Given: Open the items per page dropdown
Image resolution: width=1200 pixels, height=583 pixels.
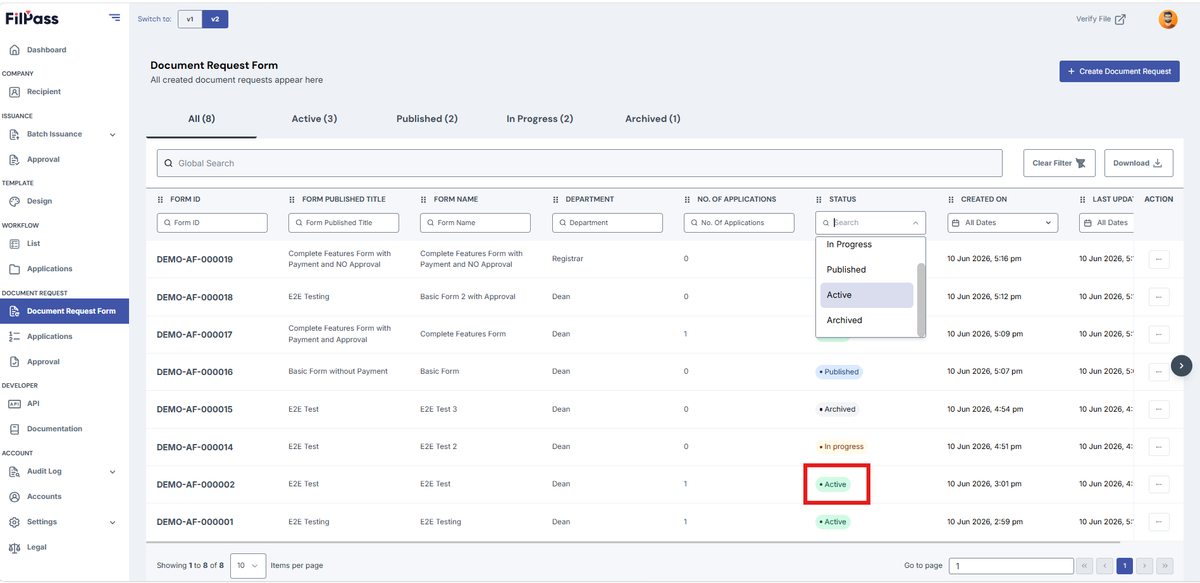Looking at the screenshot, I should tap(248, 566).
